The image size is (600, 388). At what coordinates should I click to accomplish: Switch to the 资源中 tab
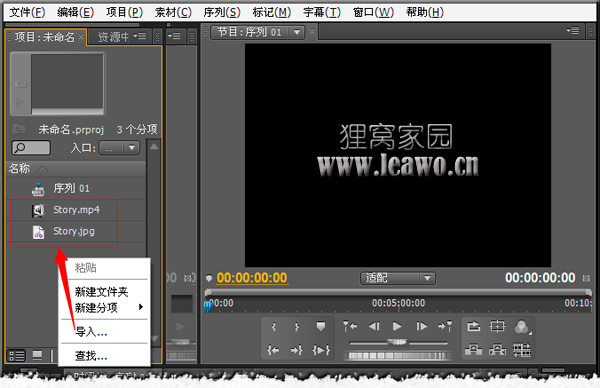click(x=113, y=37)
